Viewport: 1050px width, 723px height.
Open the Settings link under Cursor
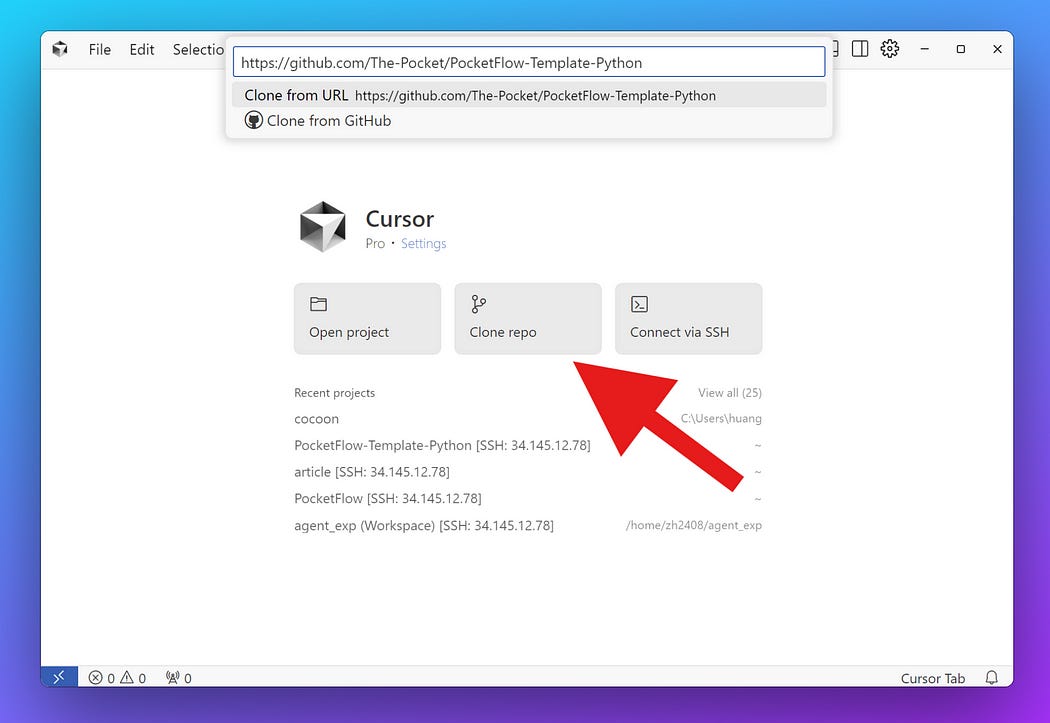click(x=423, y=244)
